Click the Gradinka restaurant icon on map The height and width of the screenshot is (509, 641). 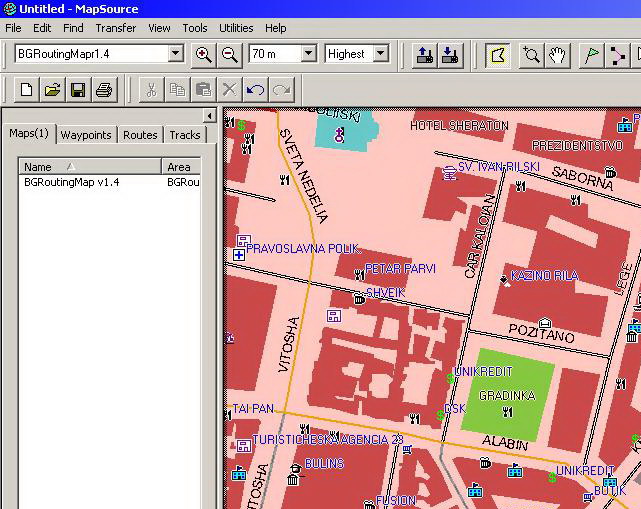[507, 412]
